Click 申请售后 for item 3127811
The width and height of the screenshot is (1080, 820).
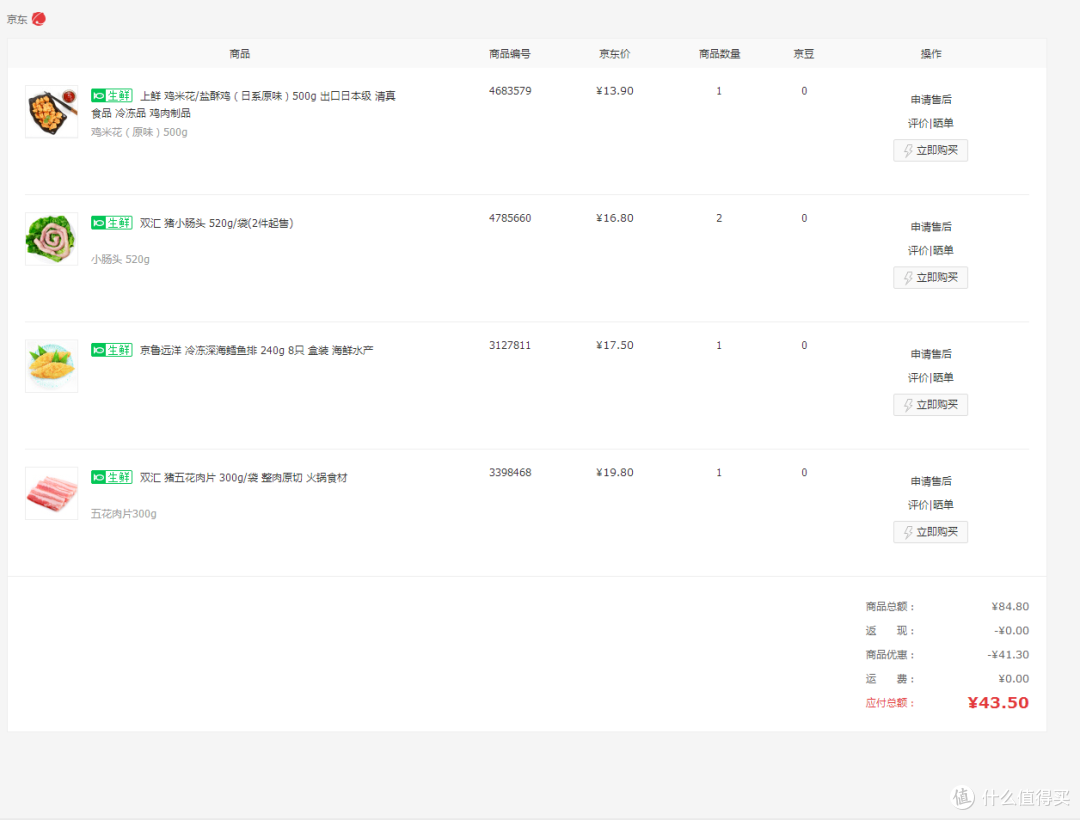931,354
